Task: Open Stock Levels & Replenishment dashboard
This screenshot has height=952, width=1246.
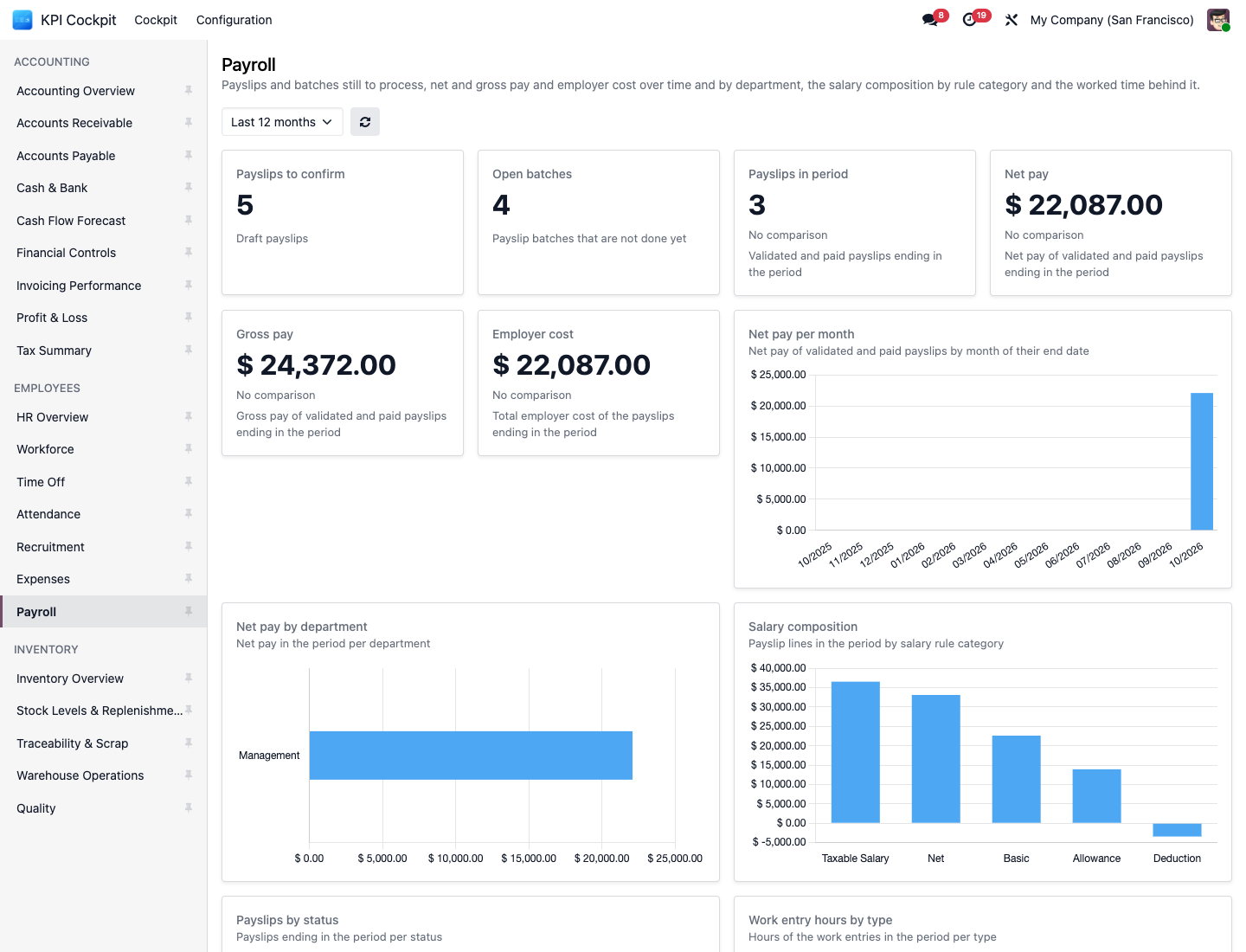Action: click(x=104, y=711)
